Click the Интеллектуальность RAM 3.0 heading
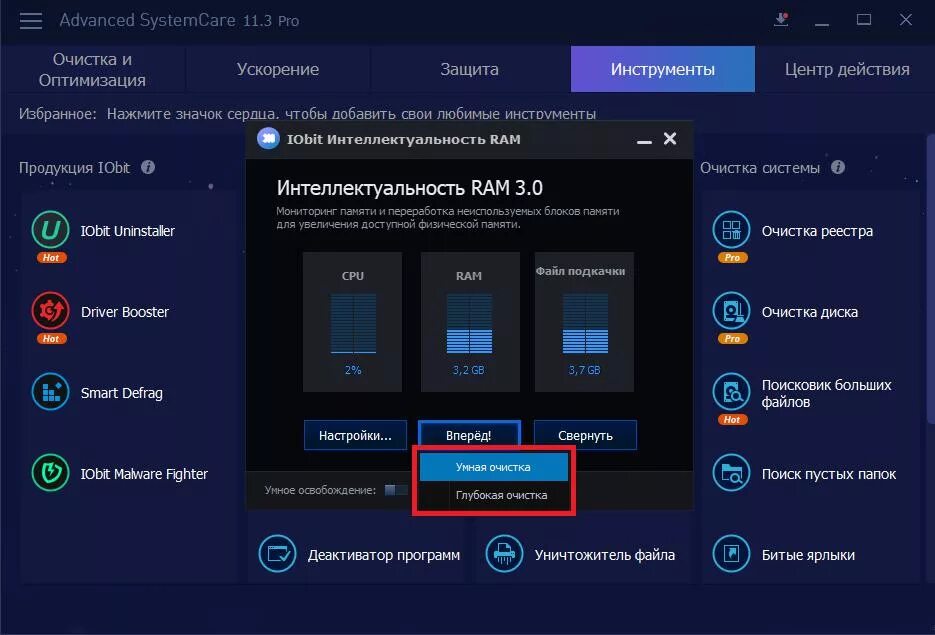This screenshot has height=635, width=935. click(410, 188)
